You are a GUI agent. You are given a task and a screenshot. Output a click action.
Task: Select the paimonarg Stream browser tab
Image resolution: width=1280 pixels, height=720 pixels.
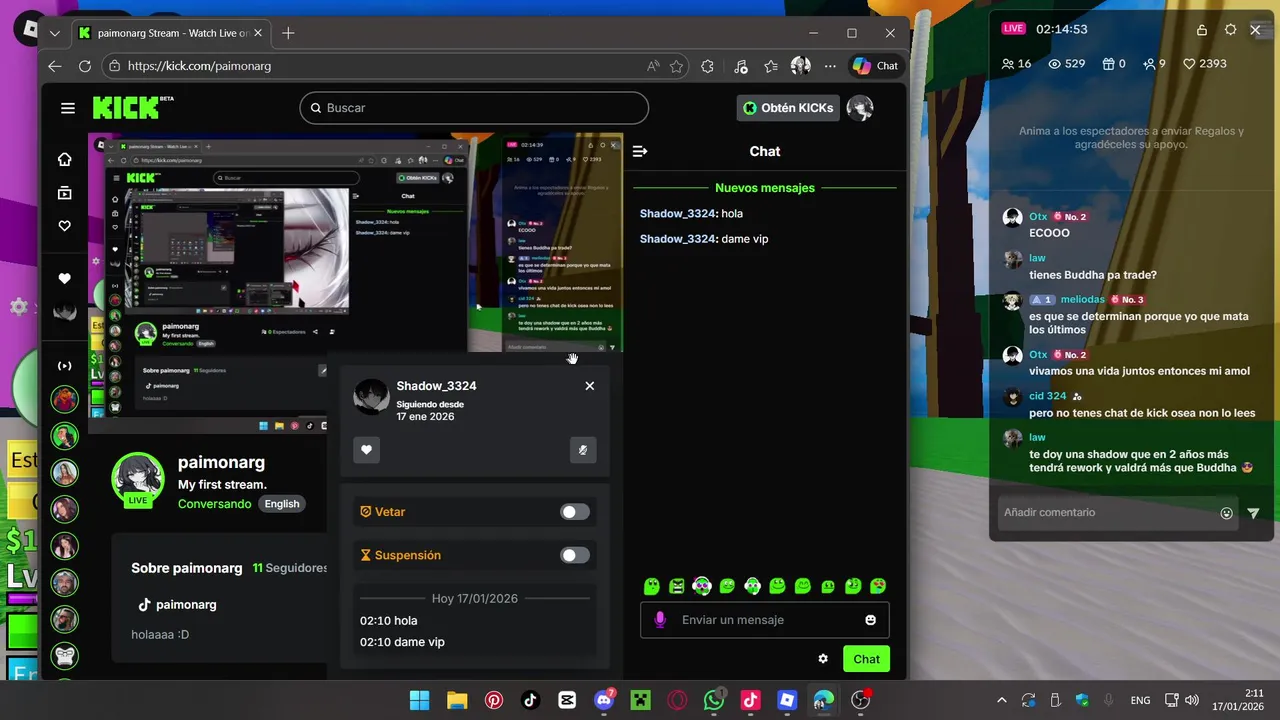click(170, 33)
